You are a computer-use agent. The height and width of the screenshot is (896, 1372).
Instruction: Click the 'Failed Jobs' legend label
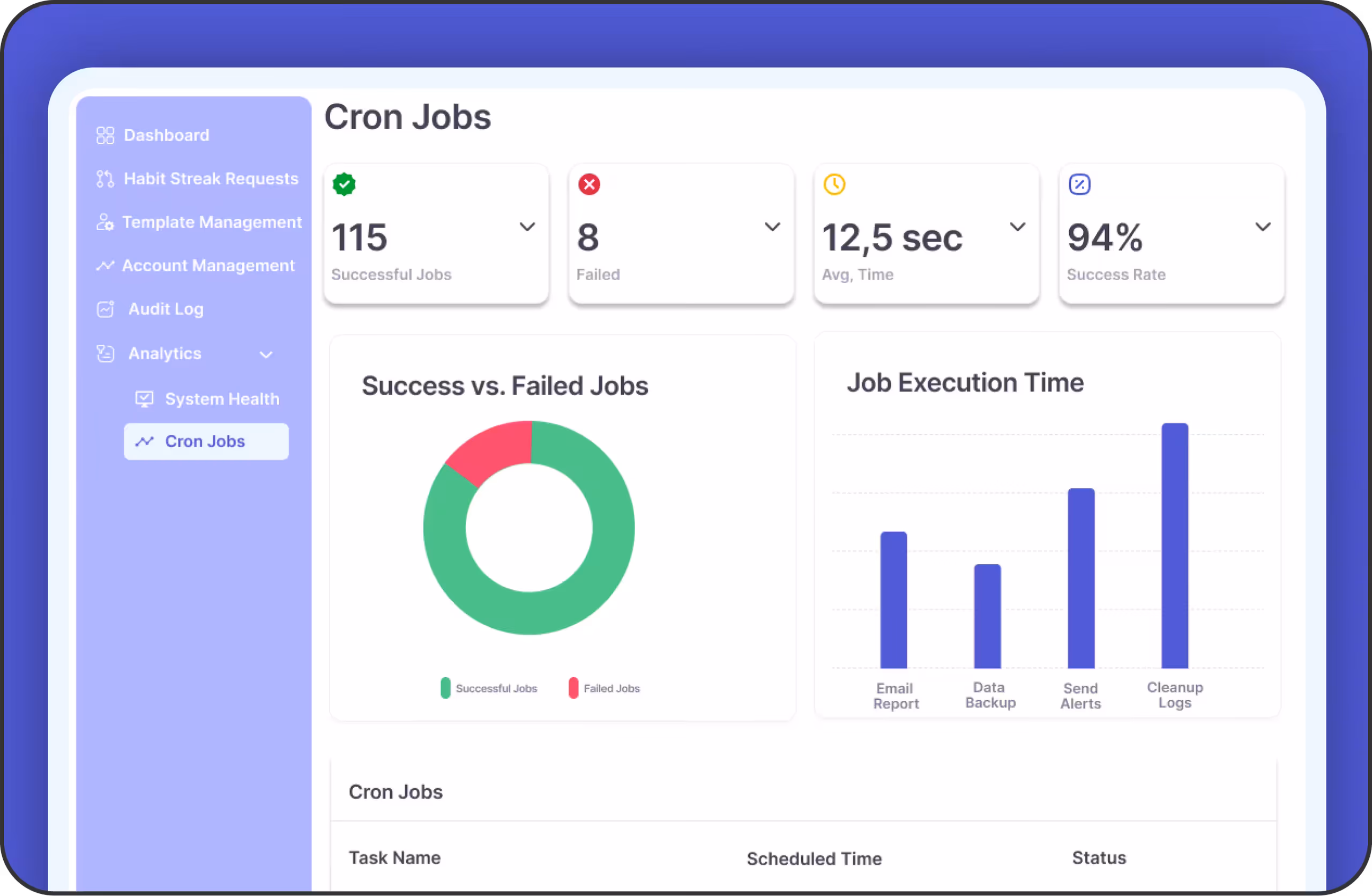point(612,688)
